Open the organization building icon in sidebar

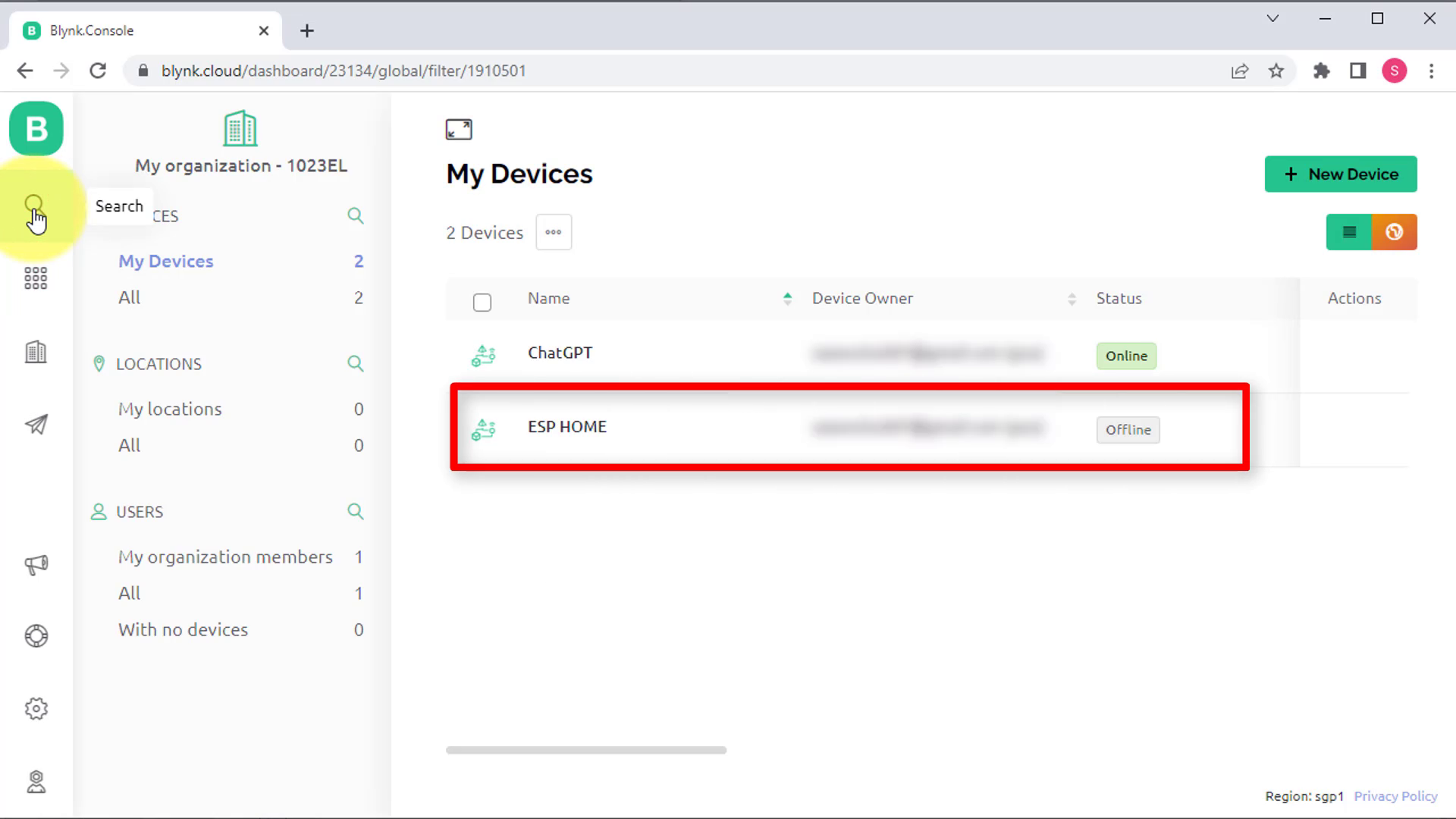36,352
